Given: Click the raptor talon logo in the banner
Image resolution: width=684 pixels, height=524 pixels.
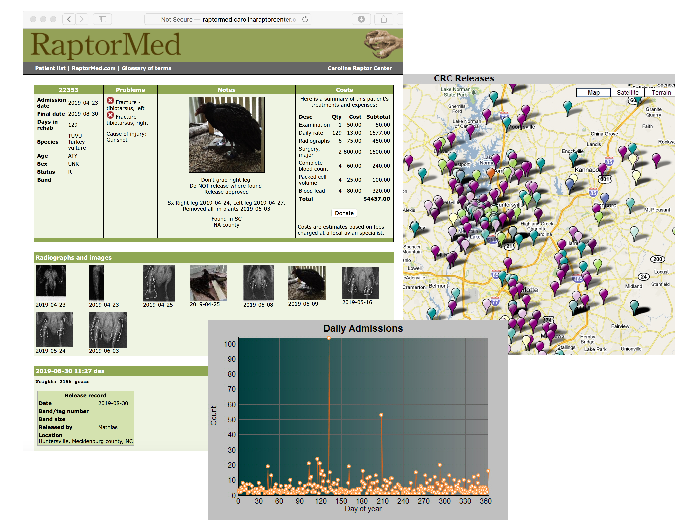Looking at the screenshot, I should pyautogui.click(x=383, y=44).
